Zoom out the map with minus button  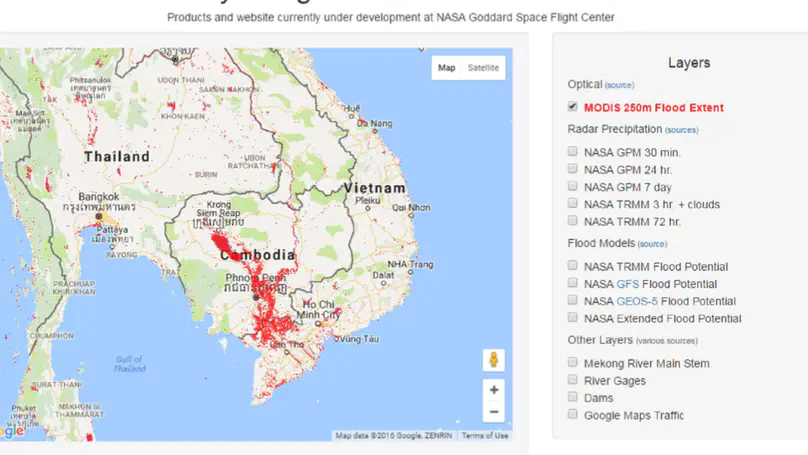tap(494, 412)
